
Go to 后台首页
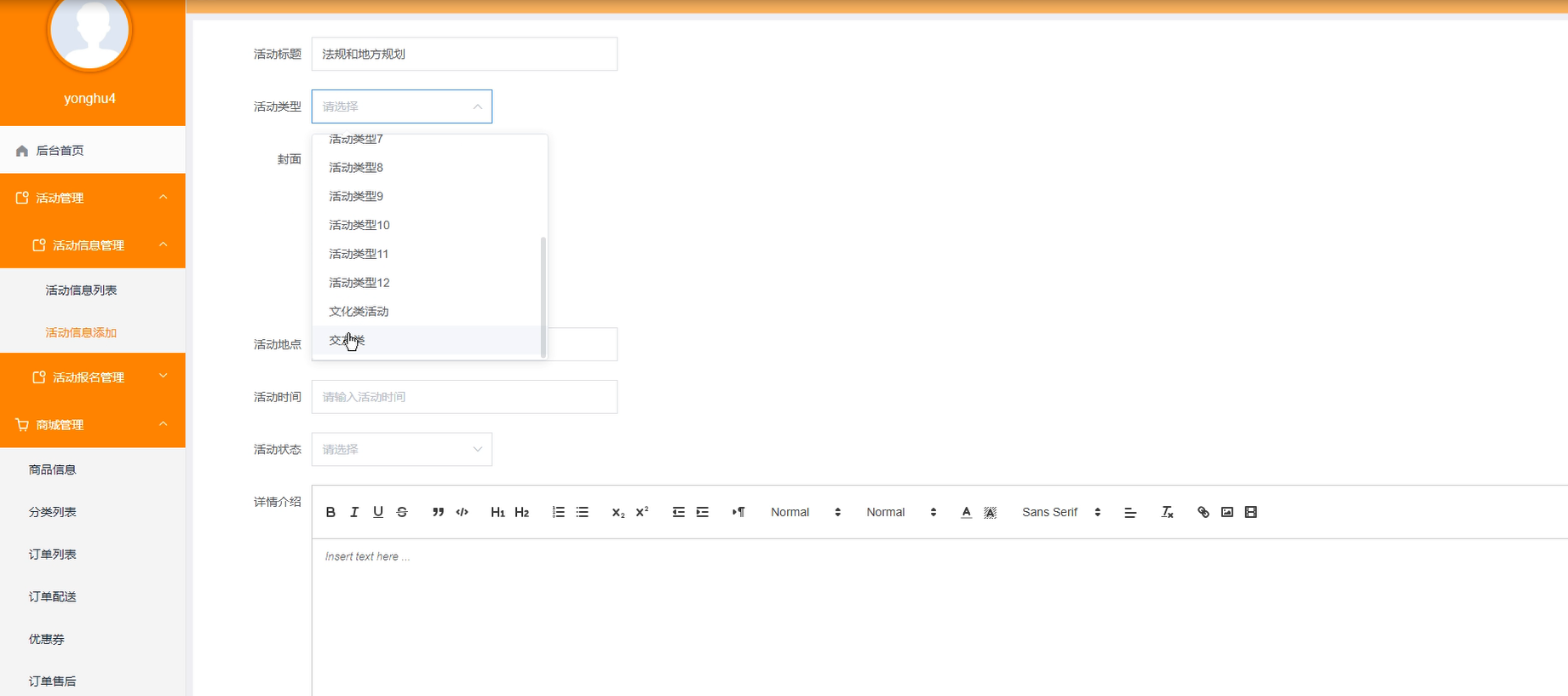tap(93, 151)
